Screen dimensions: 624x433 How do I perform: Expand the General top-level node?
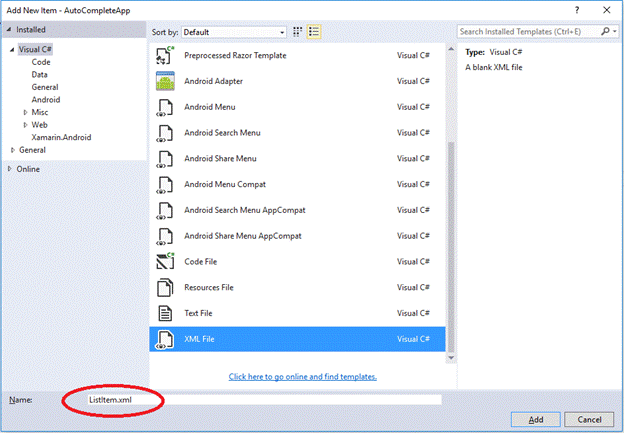coord(13,150)
